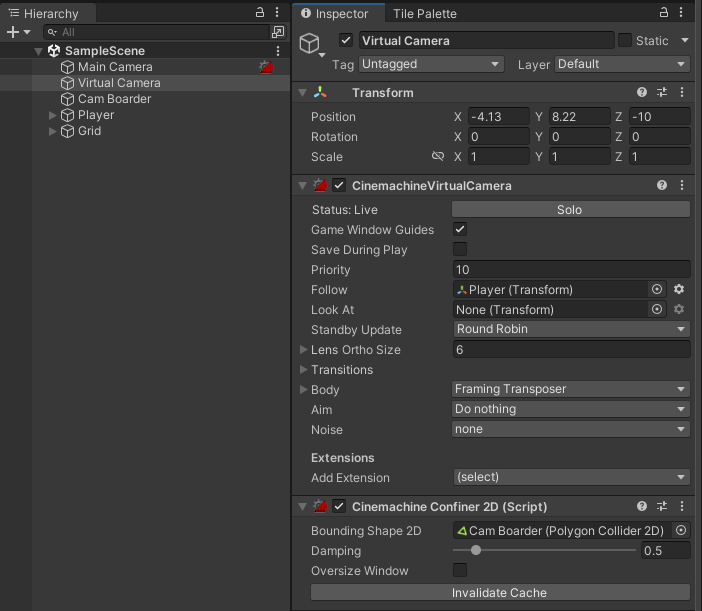Click the Cinemachine brain icon beside Main Camera
Viewport: 702px width, 611px height.
(266, 67)
